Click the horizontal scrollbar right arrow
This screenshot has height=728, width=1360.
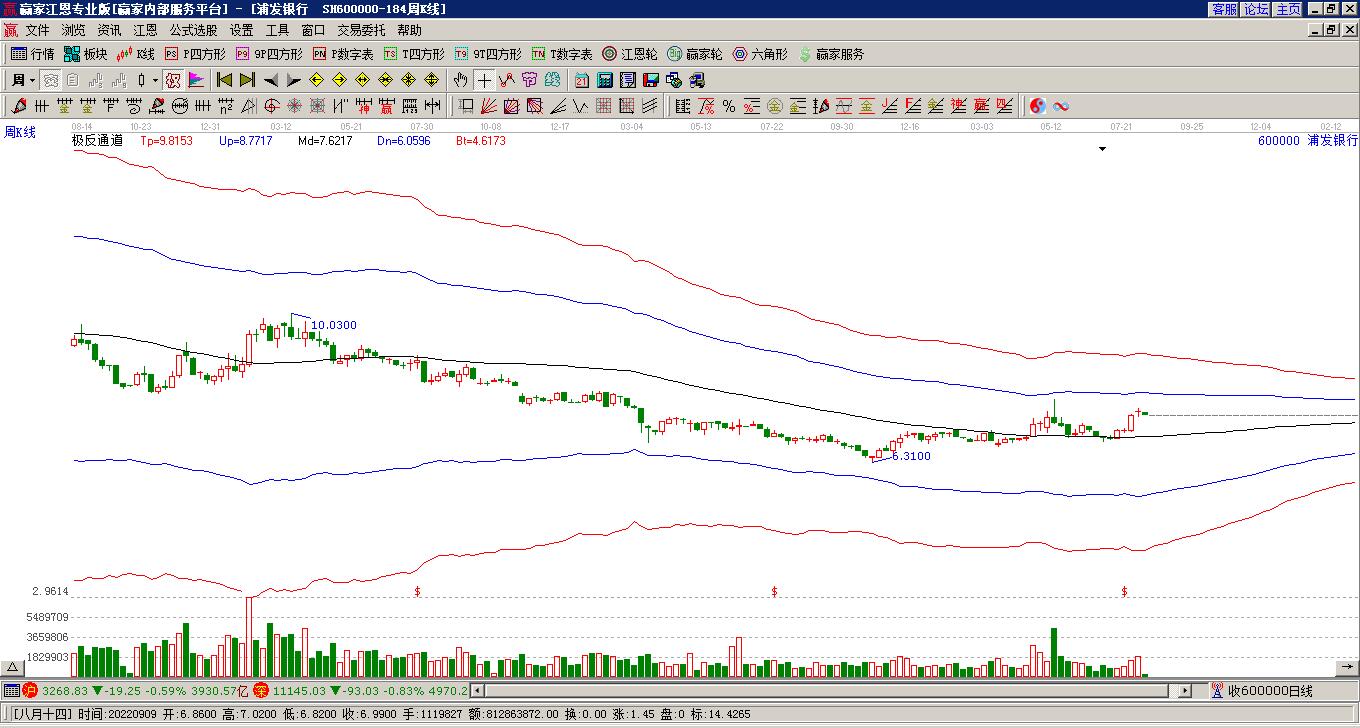coord(1186,690)
